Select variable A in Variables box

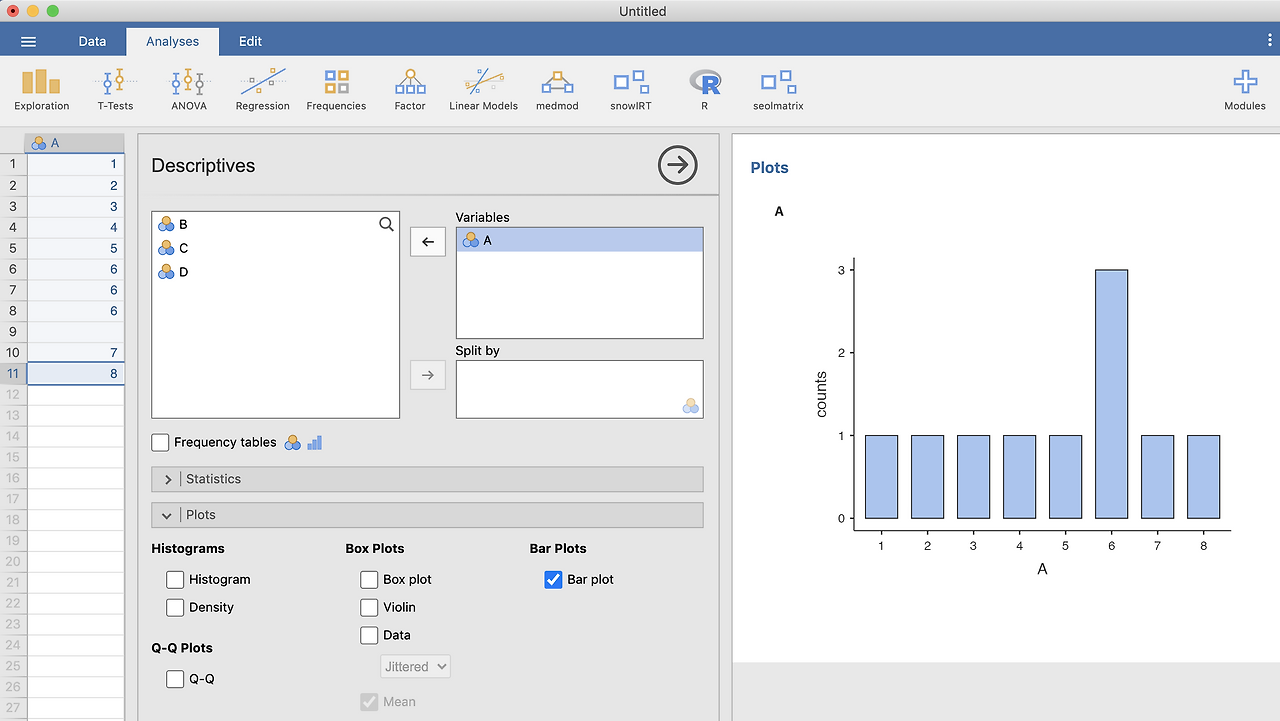tap(579, 240)
